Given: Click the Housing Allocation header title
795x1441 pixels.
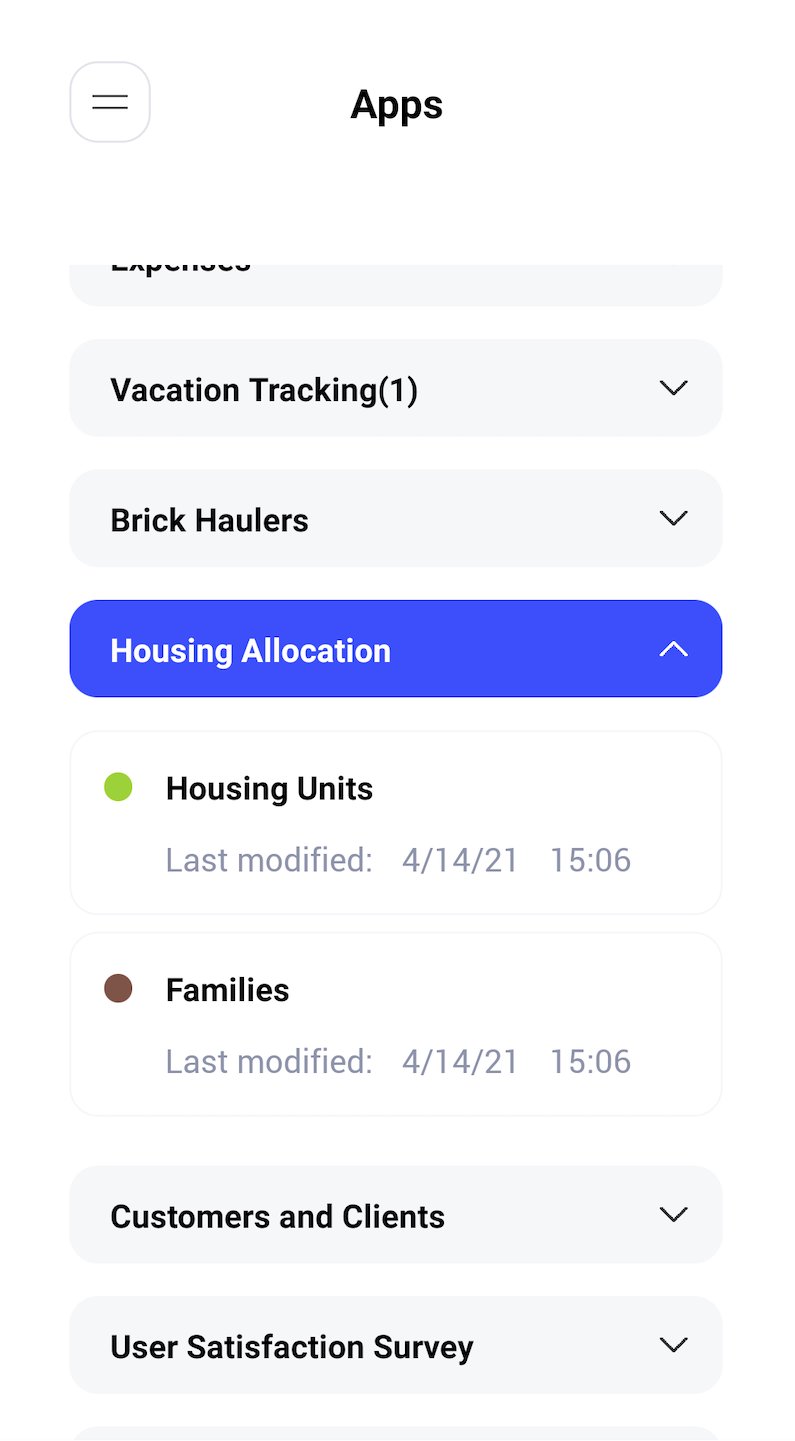Looking at the screenshot, I should tap(250, 651).
